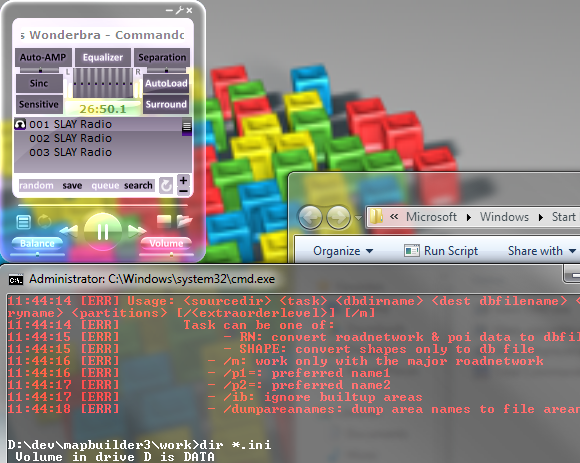The height and width of the screenshot is (463, 580).
Task: Stop playback with the stop button
Action: click(164, 221)
